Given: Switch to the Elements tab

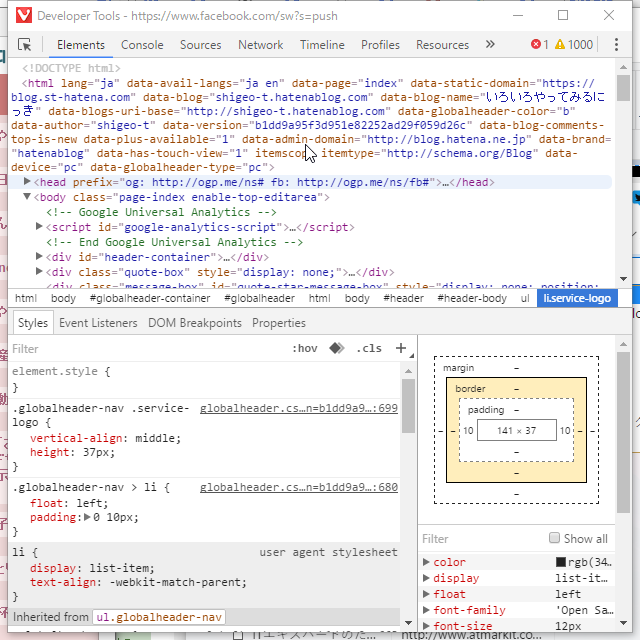Looking at the screenshot, I should 81,44.
